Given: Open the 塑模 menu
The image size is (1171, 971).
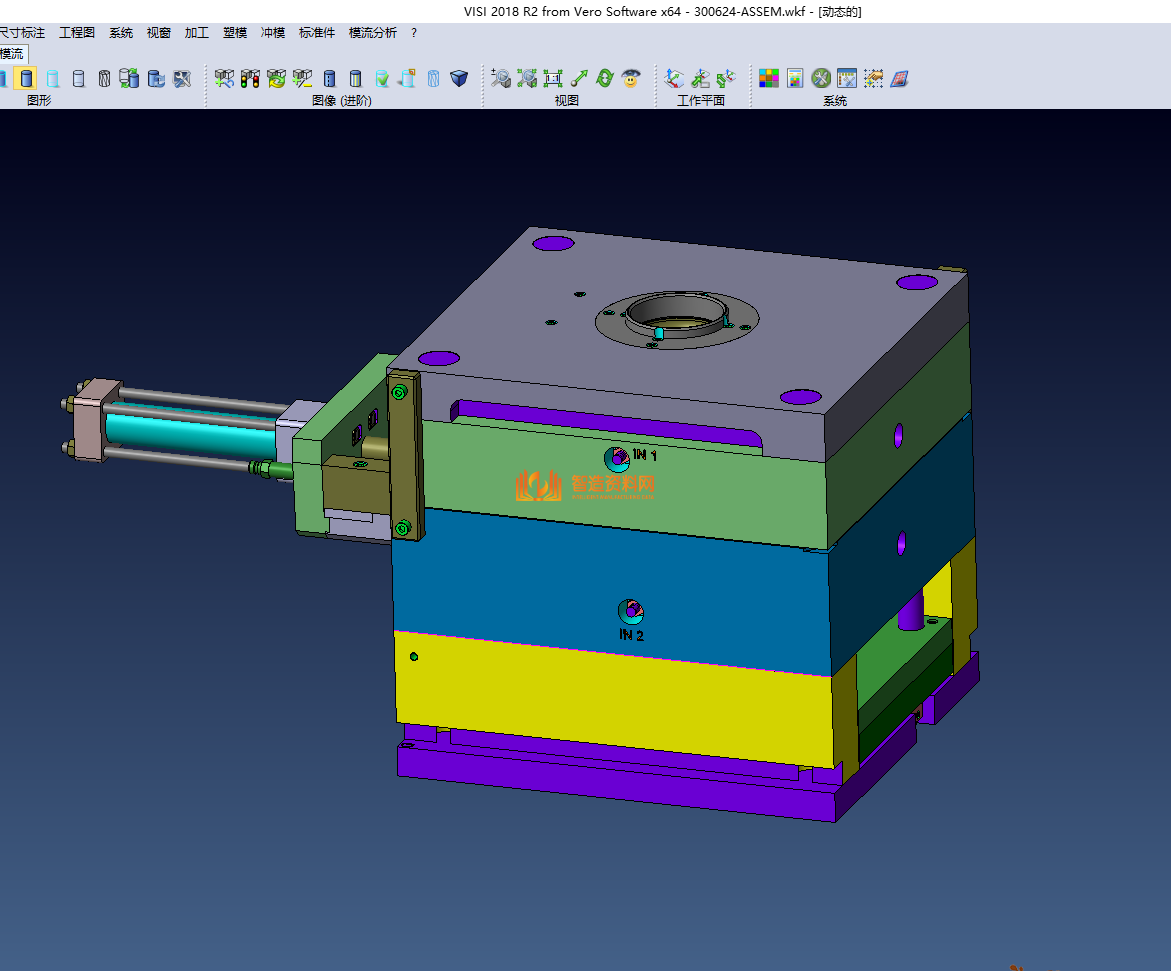Looking at the screenshot, I should [x=235, y=33].
